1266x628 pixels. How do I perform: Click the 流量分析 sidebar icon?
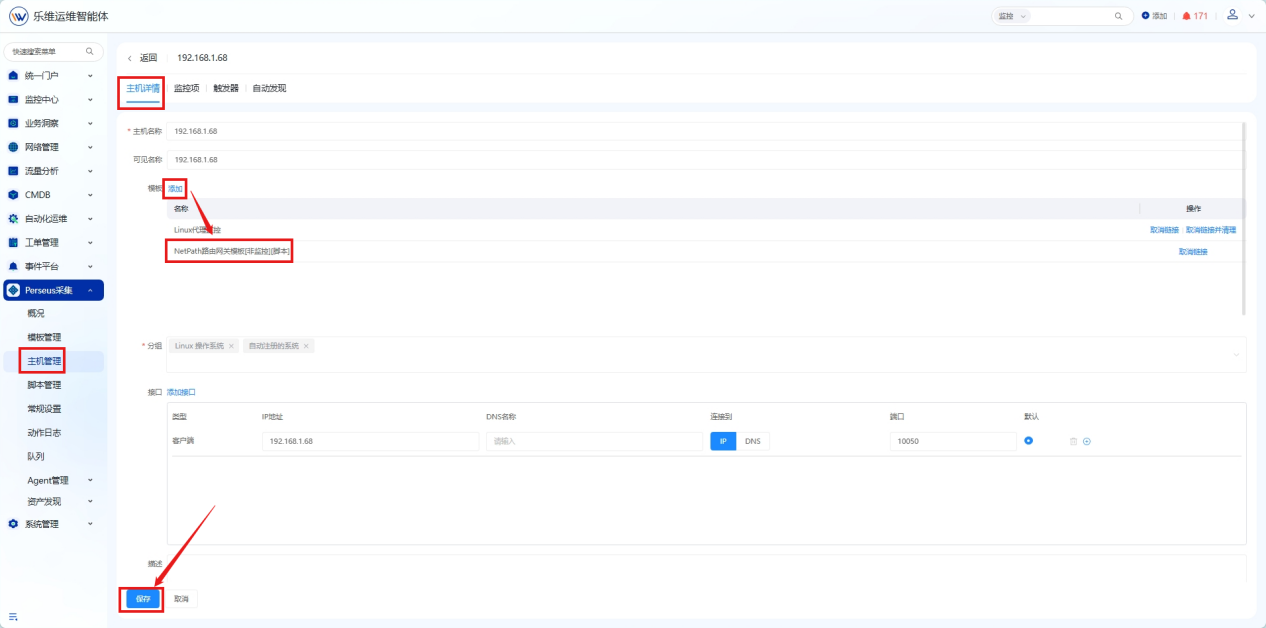(x=13, y=171)
